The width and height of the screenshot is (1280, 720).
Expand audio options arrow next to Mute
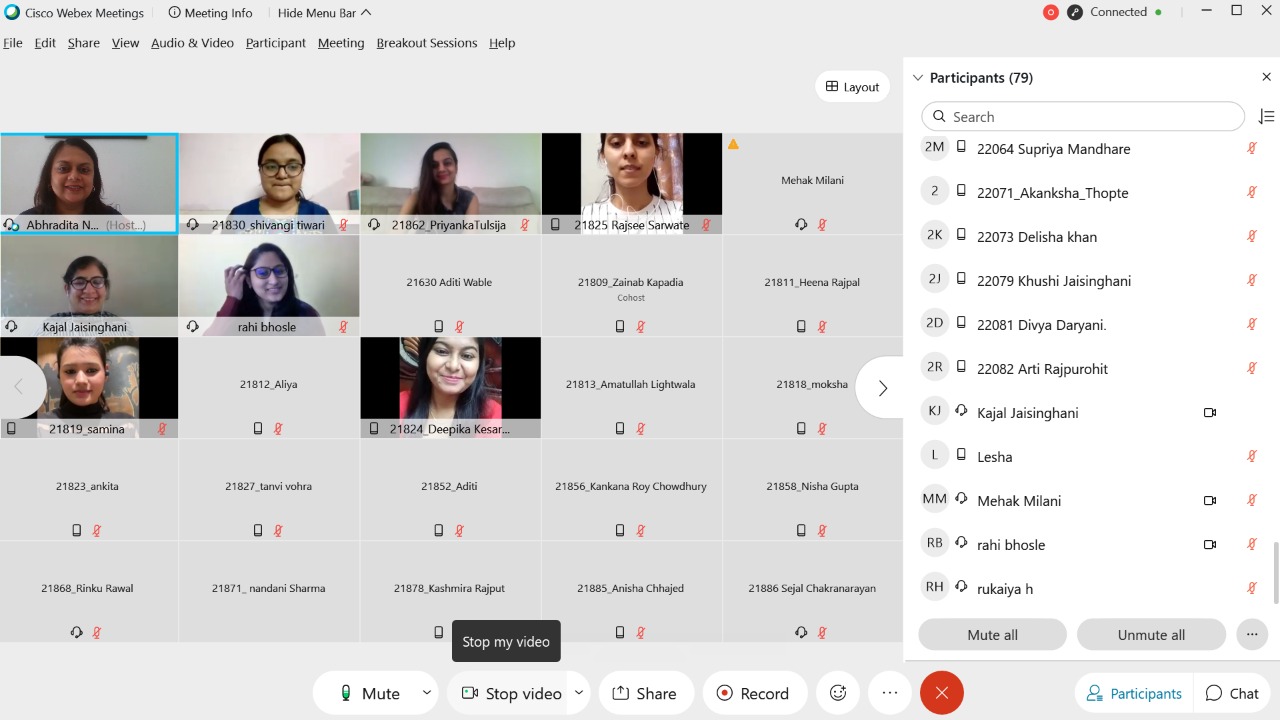point(426,693)
